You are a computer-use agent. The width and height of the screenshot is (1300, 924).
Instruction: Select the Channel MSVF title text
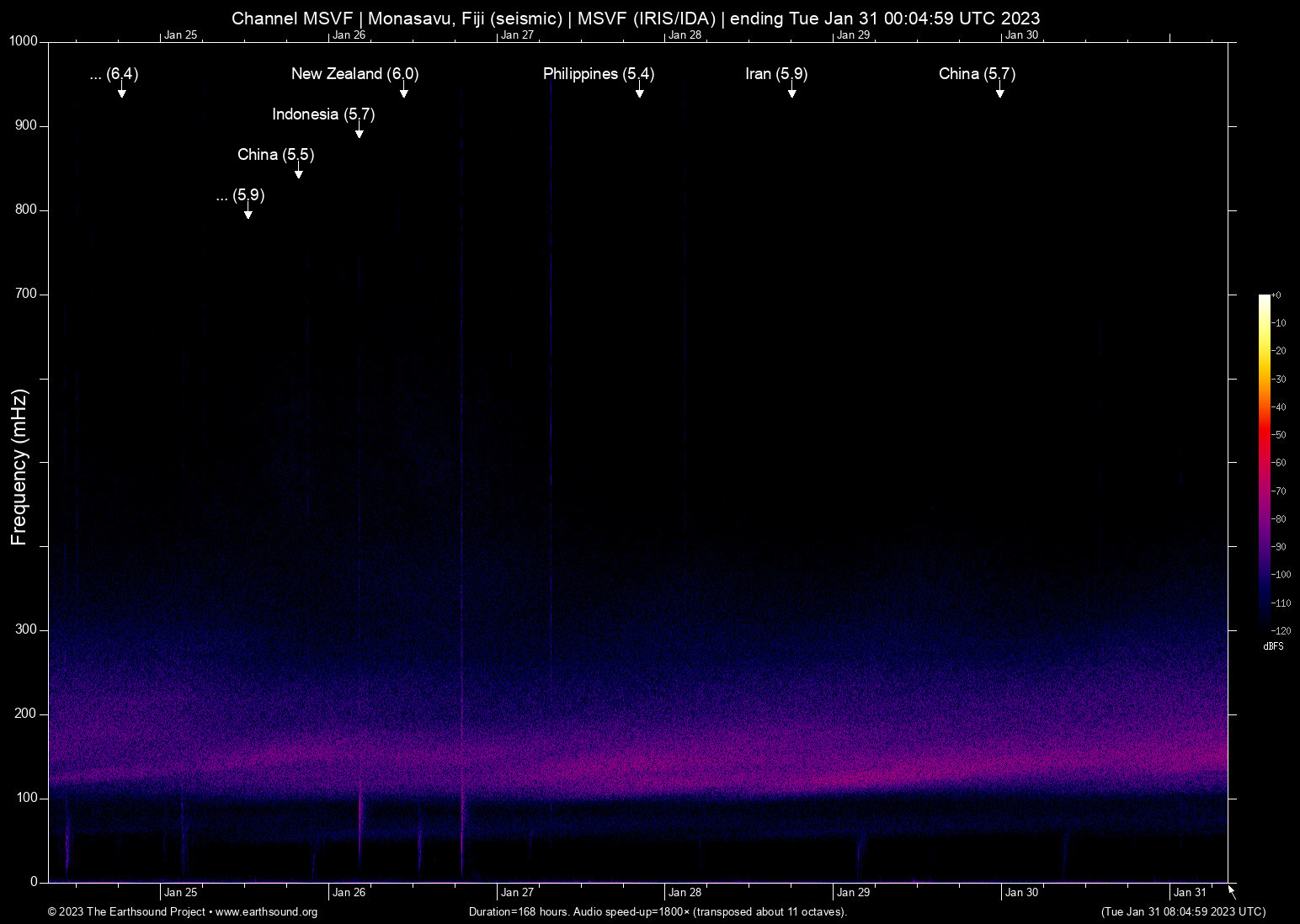(636, 18)
